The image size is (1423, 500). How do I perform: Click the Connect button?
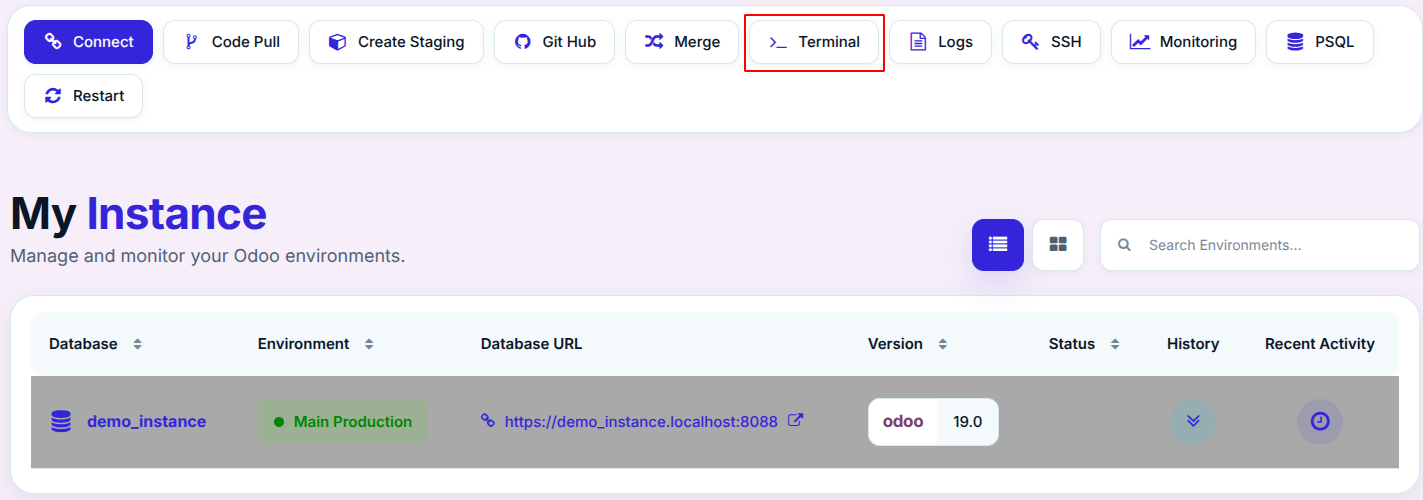[x=88, y=42]
